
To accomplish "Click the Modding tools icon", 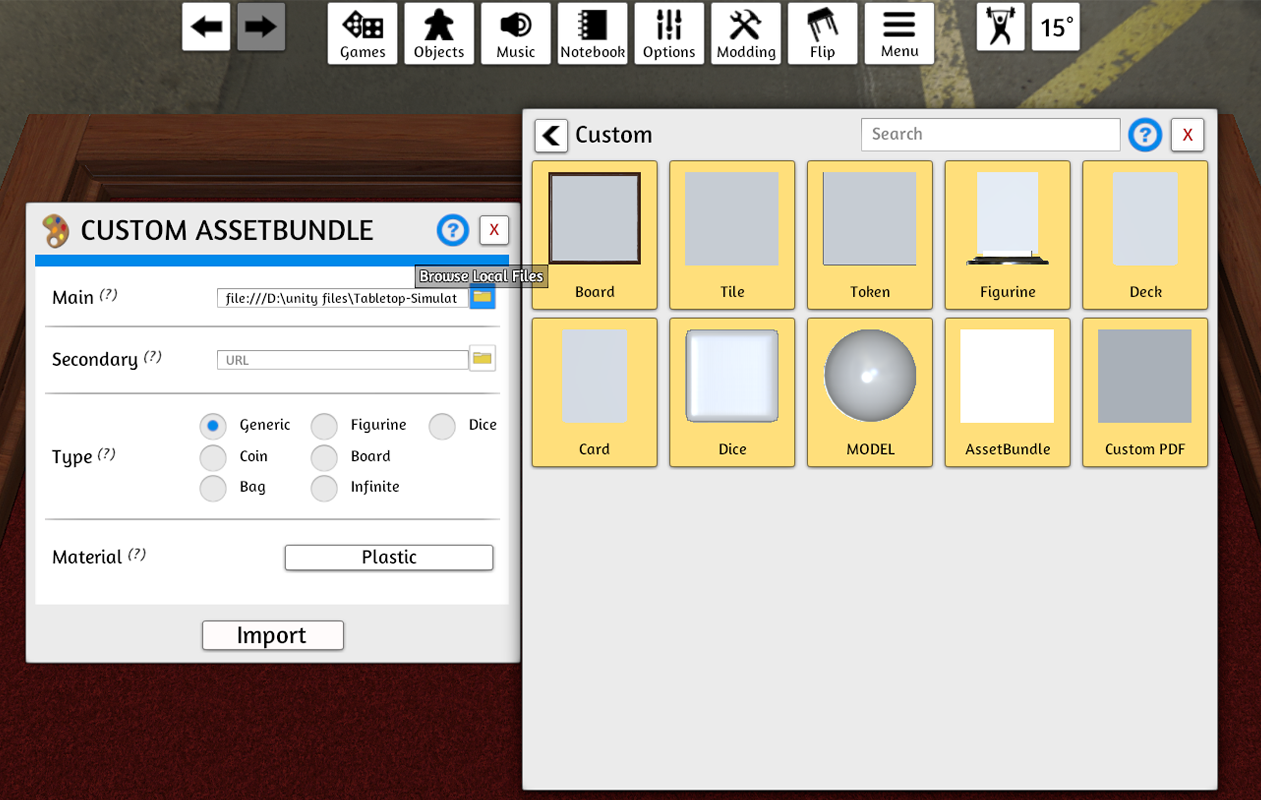I will (746, 33).
